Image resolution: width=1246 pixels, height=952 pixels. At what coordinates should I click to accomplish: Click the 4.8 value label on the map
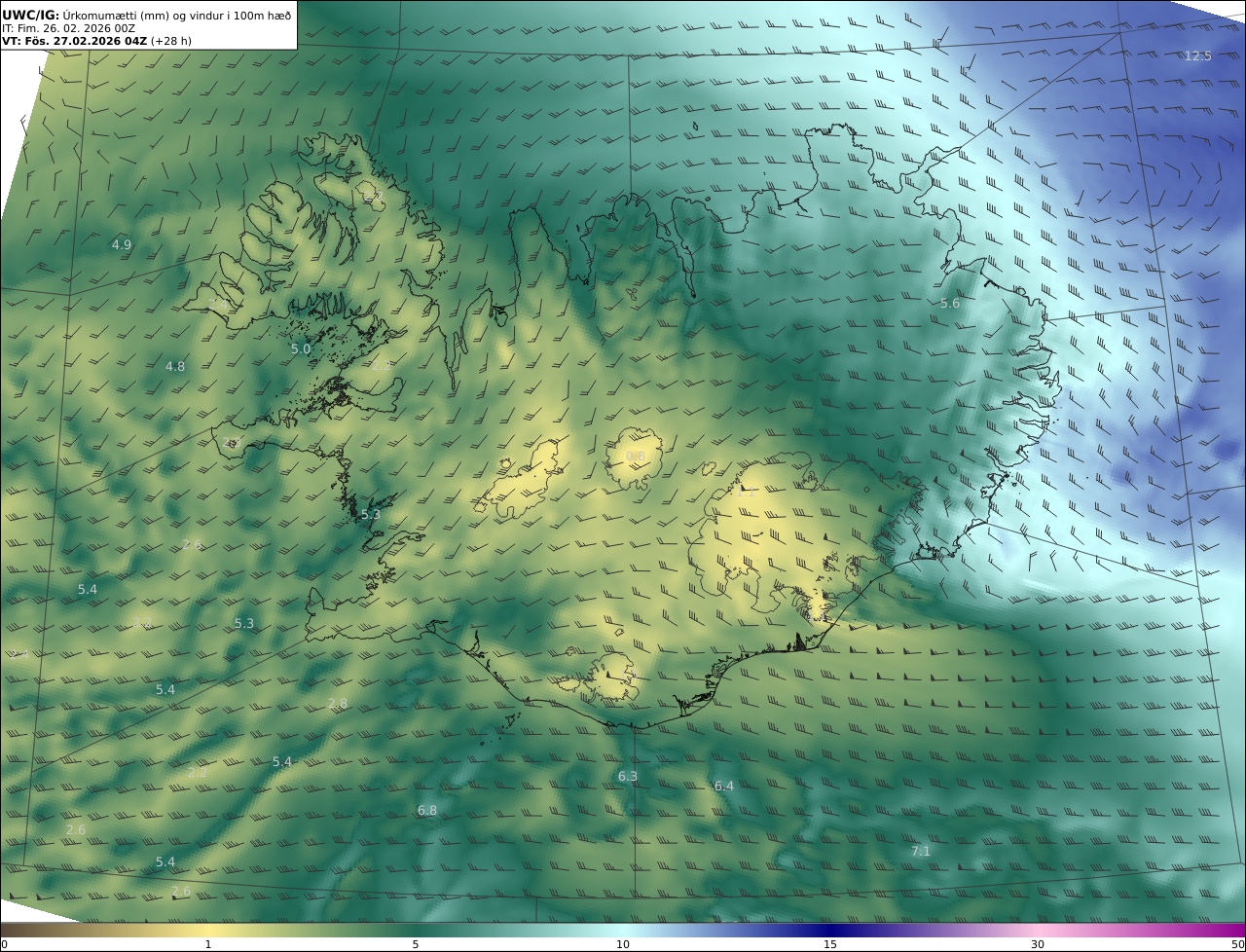coord(175,367)
